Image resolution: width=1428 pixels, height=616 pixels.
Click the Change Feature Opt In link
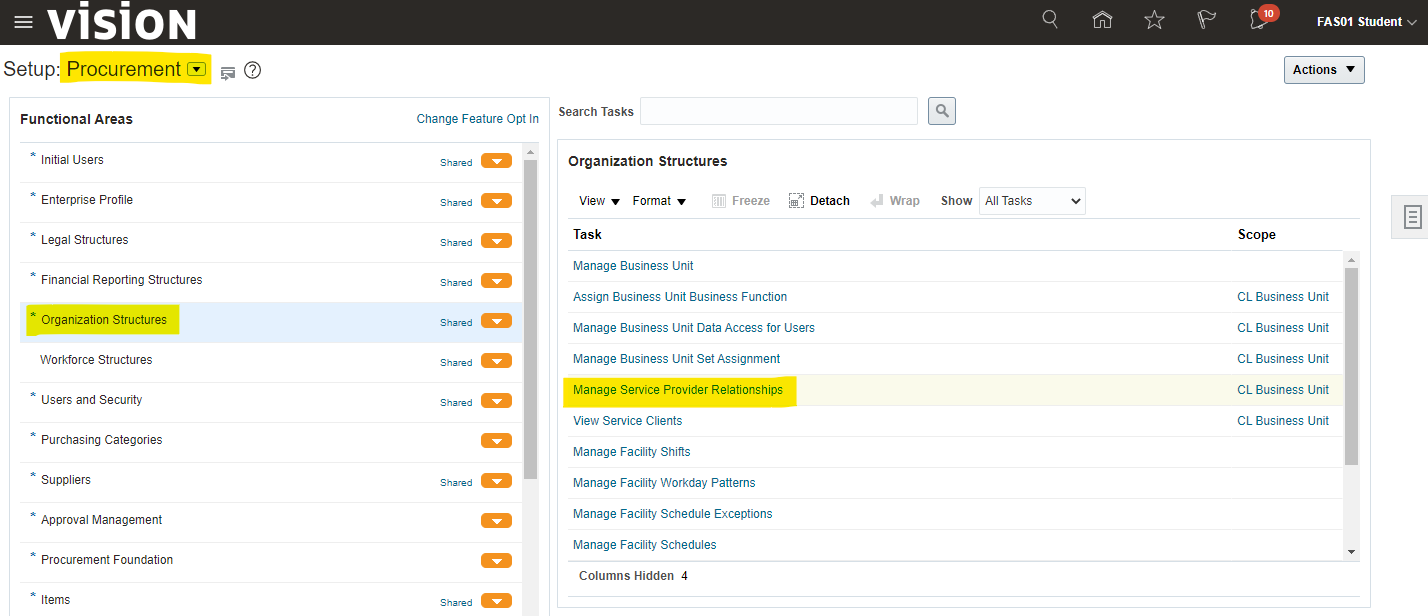[x=477, y=119]
